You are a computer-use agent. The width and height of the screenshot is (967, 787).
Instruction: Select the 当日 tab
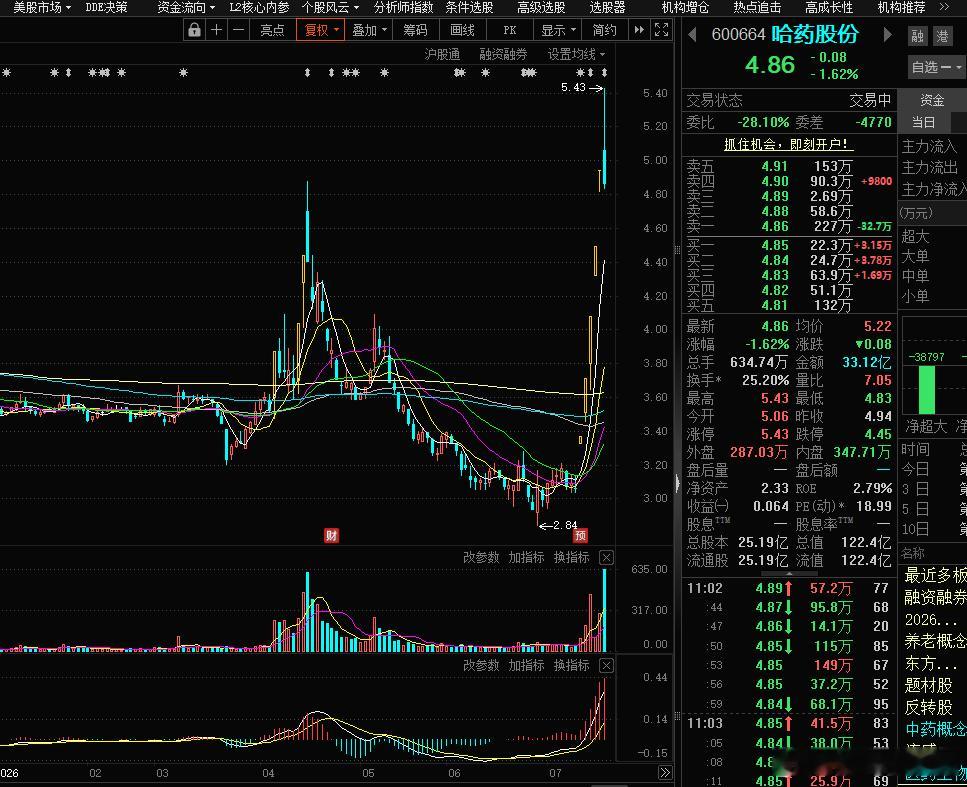[x=924, y=122]
